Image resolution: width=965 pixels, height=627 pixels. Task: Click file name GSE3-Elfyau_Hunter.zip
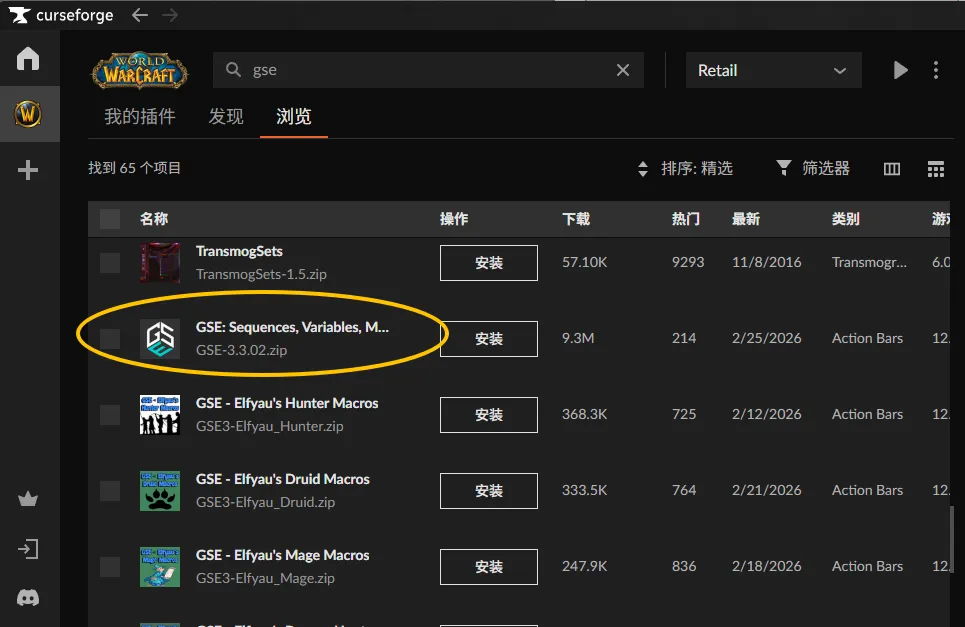(270, 426)
